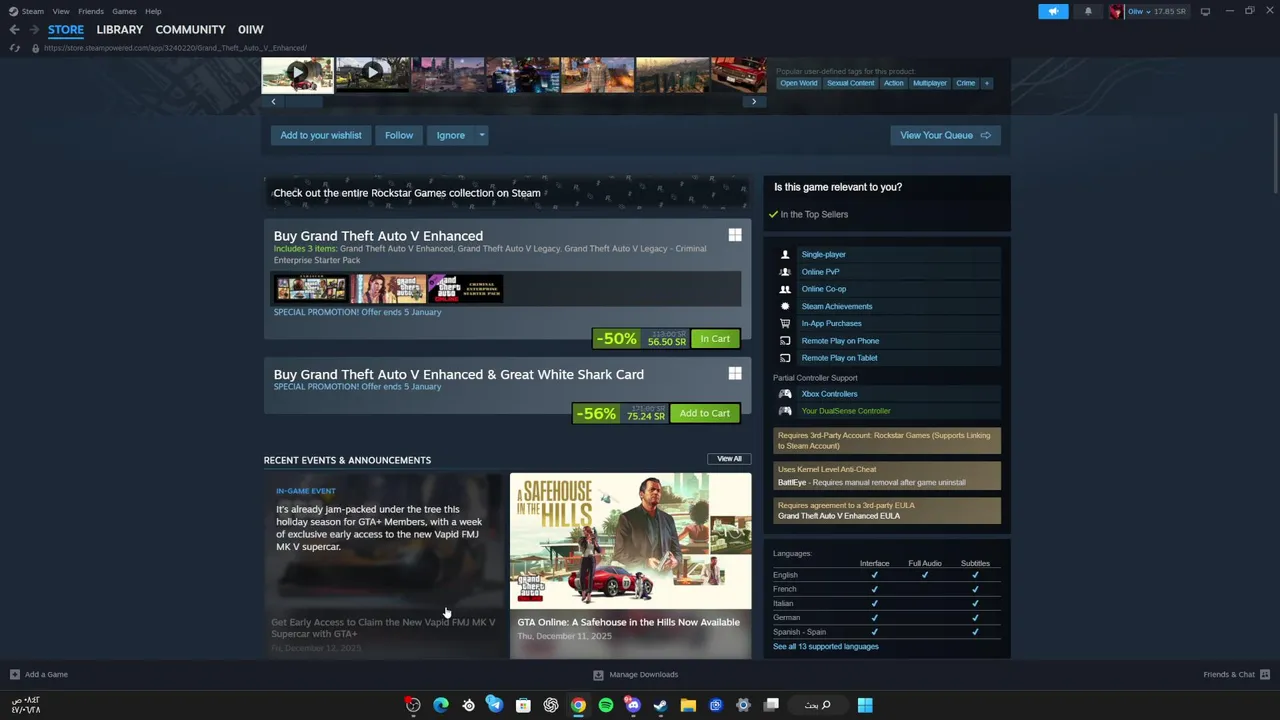The height and width of the screenshot is (720, 1280).
Task: Open the Safehouse in the Hills announcement
Action: [630, 565]
